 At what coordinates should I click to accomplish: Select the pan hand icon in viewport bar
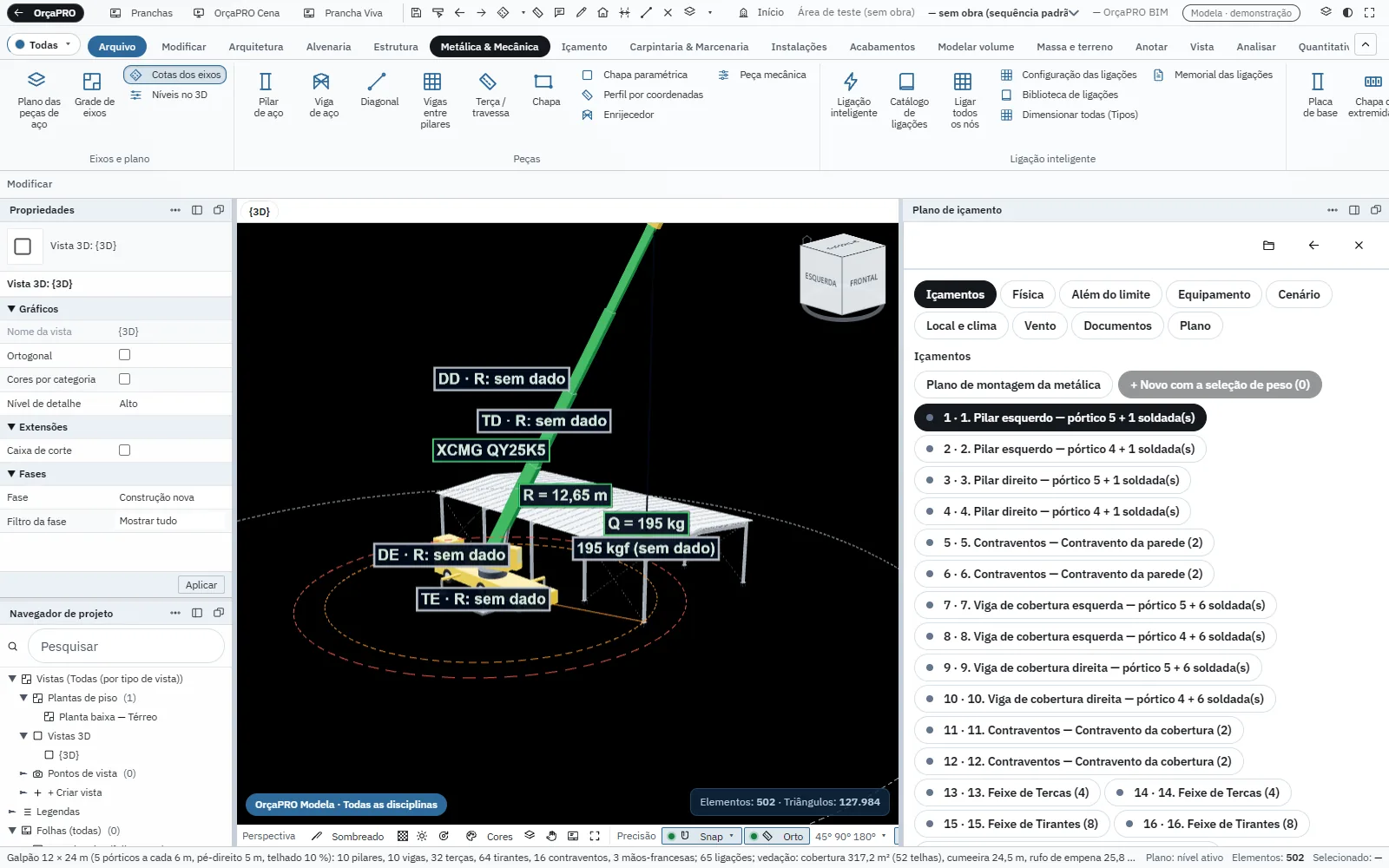coord(551,836)
